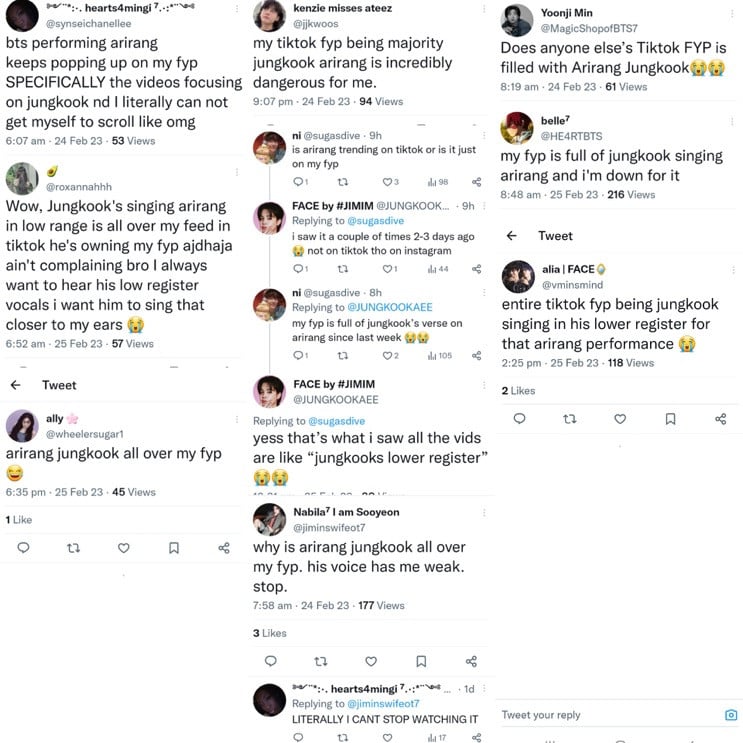
Task: Go back from alia's tweet view
Action: 512,236
